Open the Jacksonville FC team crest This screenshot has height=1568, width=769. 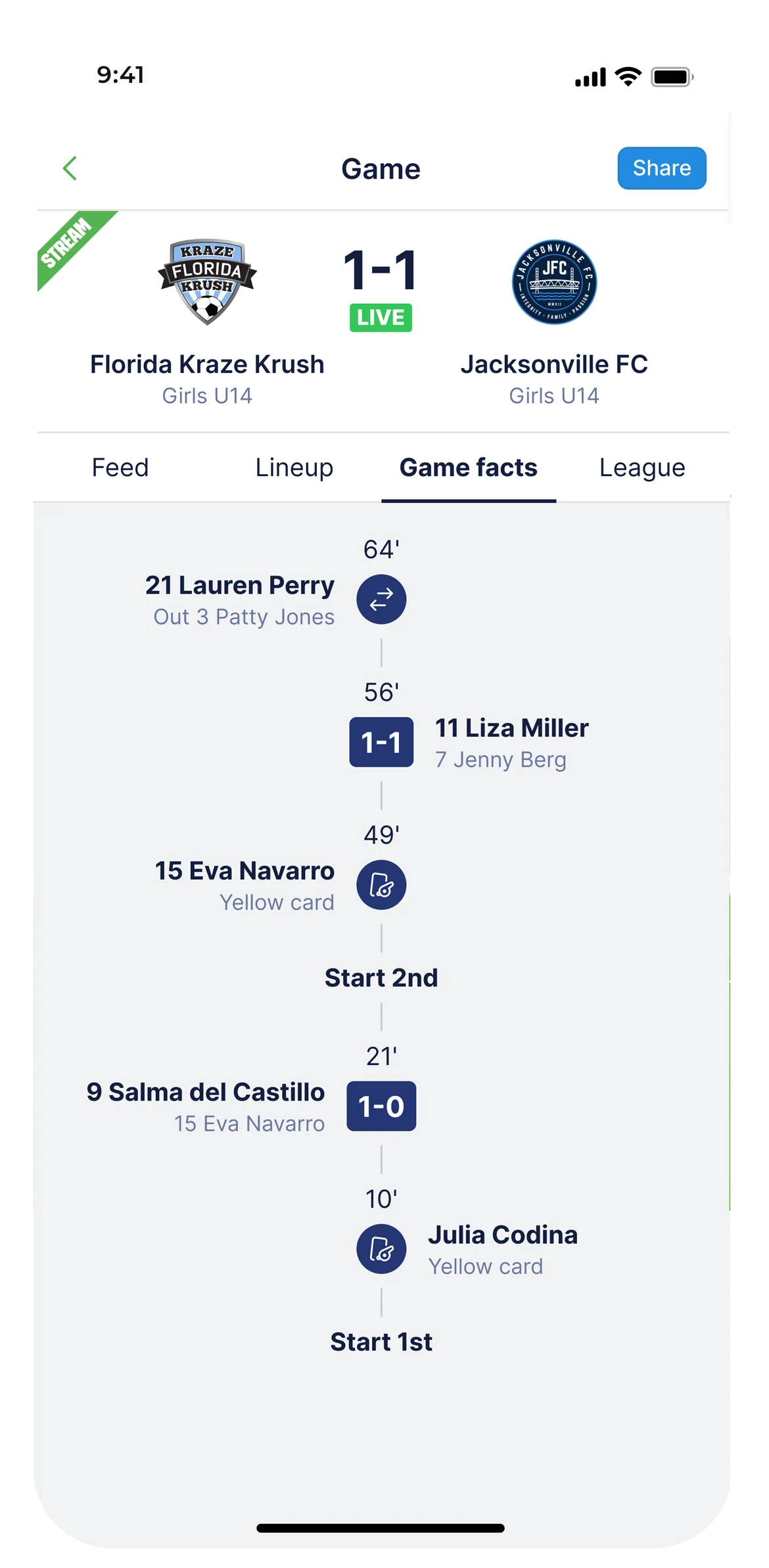coord(554,281)
